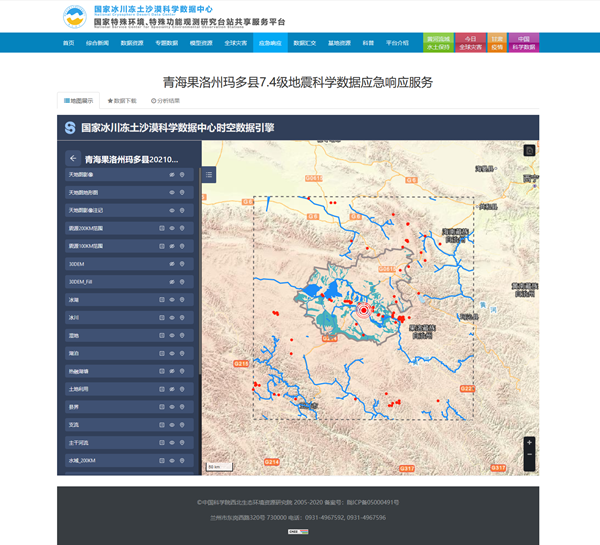This screenshot has width=600, height=545.
Task: Open the 平台介绍 navigation menu
Action: point(397,44)
